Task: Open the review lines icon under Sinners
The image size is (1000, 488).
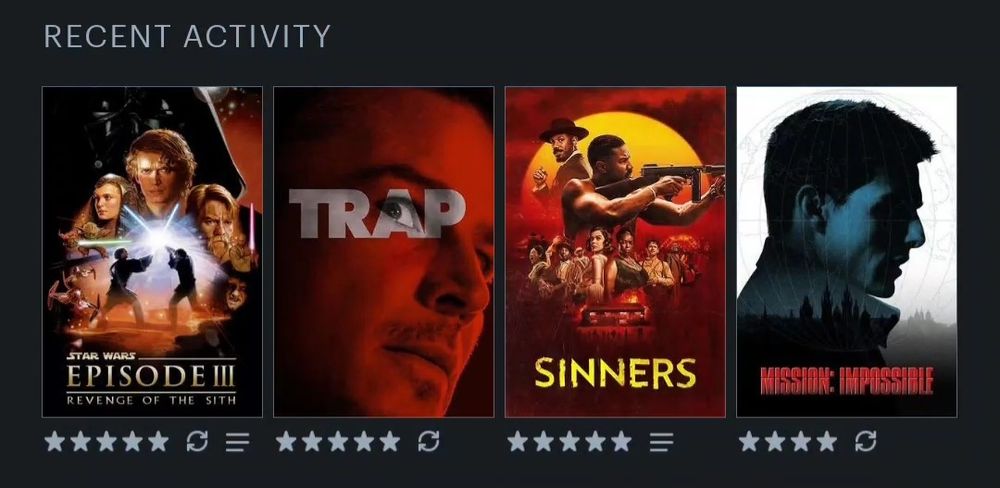Action: tap(661, 441)
